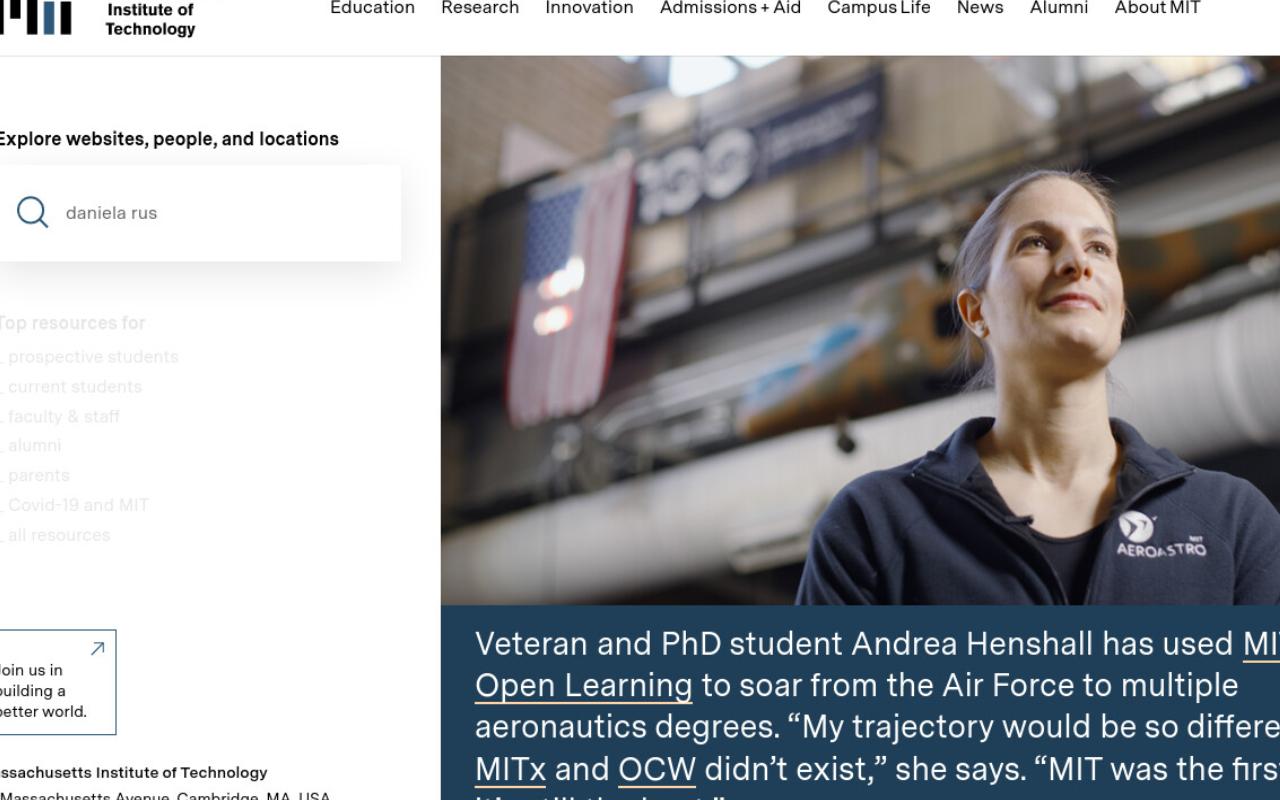Screen dimensions: 1280x800
Task: Open the Education menu
Action: (372, 8)
